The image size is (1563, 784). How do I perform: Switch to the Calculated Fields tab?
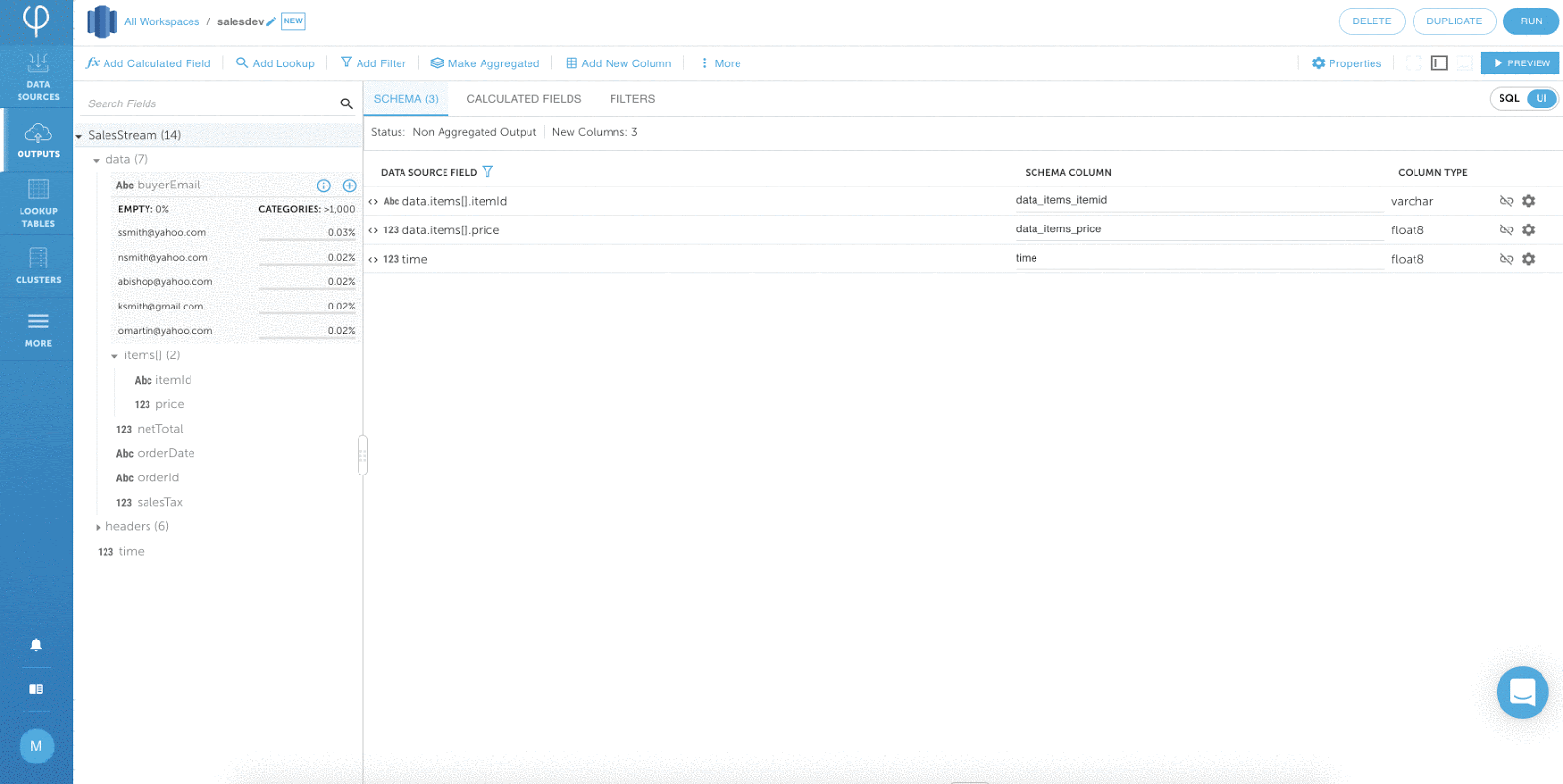point(524,99)
